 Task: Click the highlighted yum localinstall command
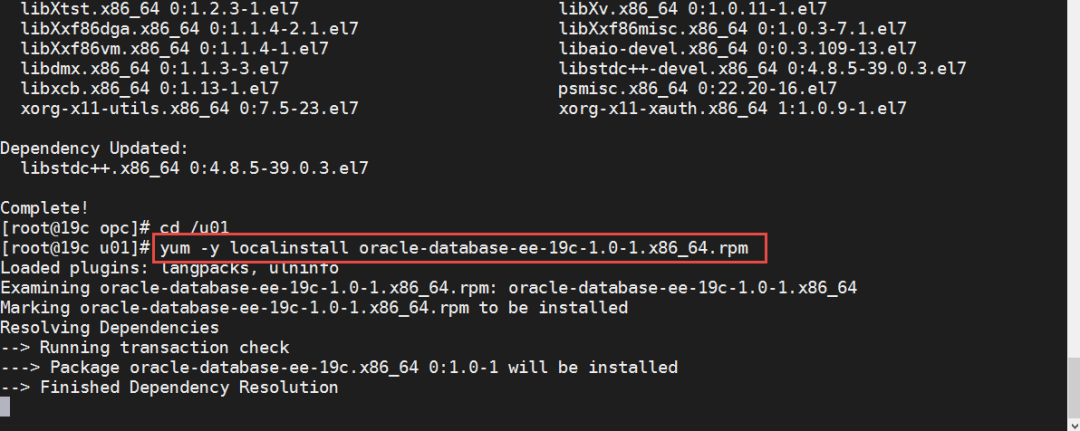click(462, 247)
